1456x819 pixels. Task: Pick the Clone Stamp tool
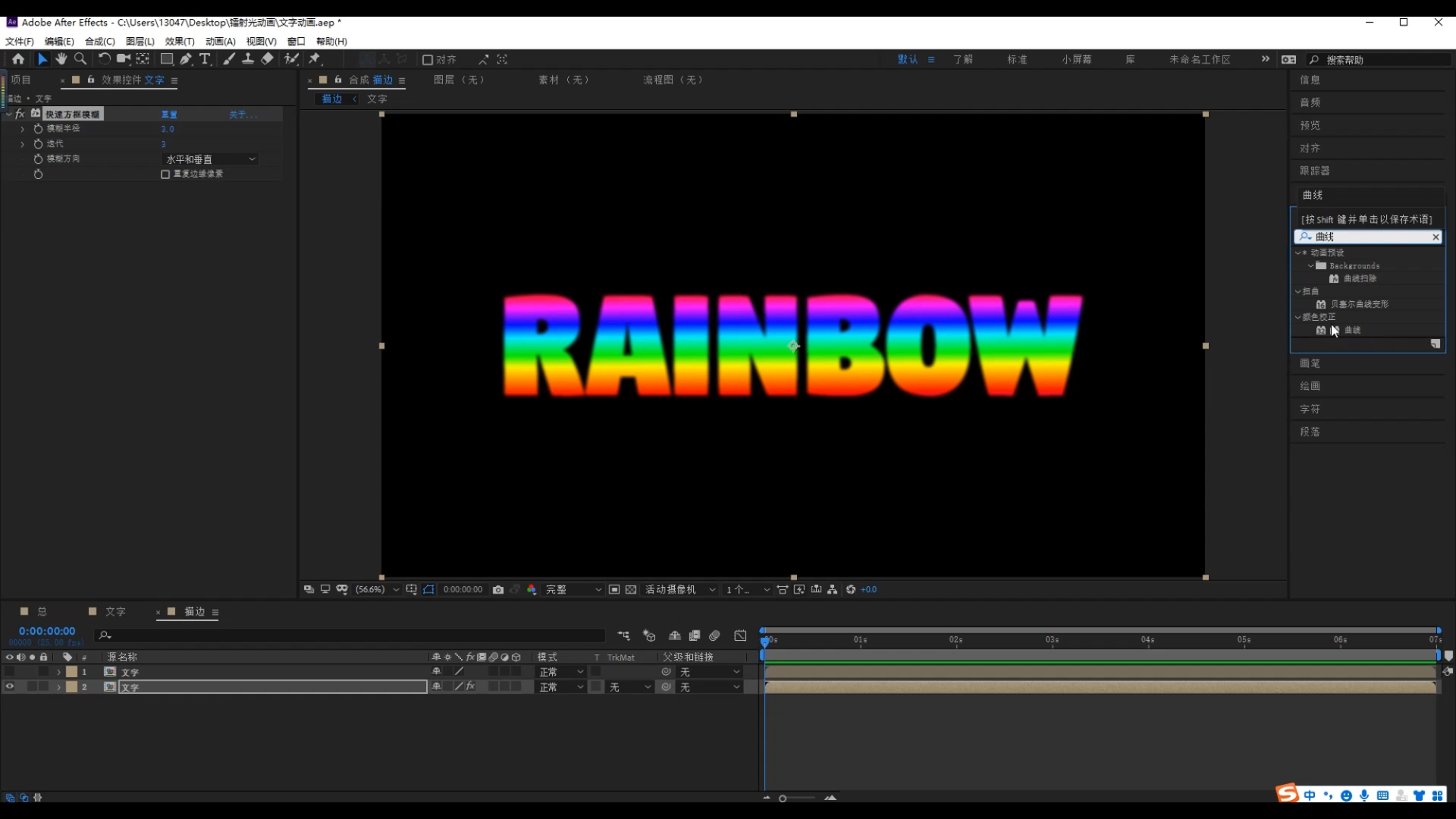(x=247, y=59)
